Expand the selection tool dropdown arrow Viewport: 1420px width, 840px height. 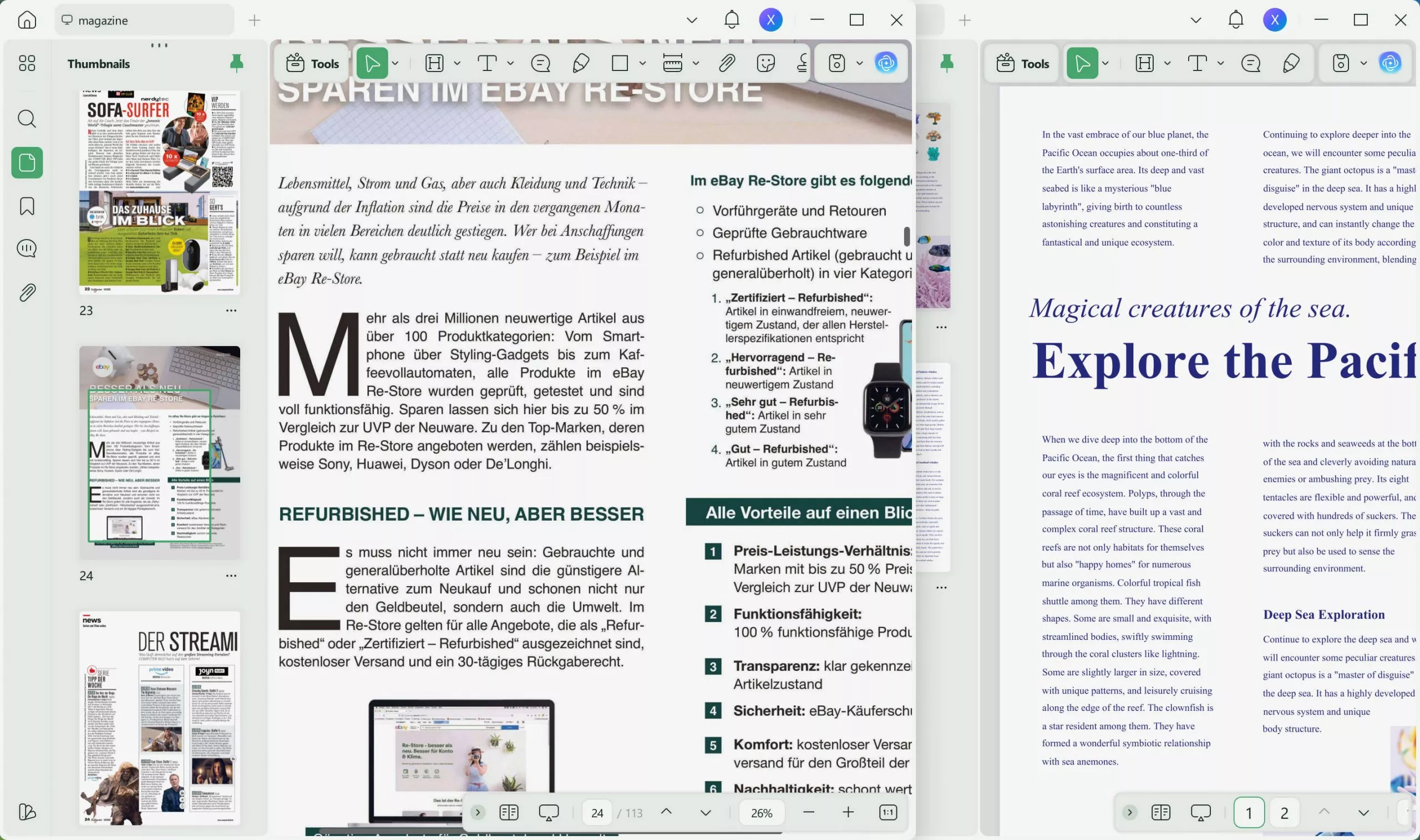(395, 63)
